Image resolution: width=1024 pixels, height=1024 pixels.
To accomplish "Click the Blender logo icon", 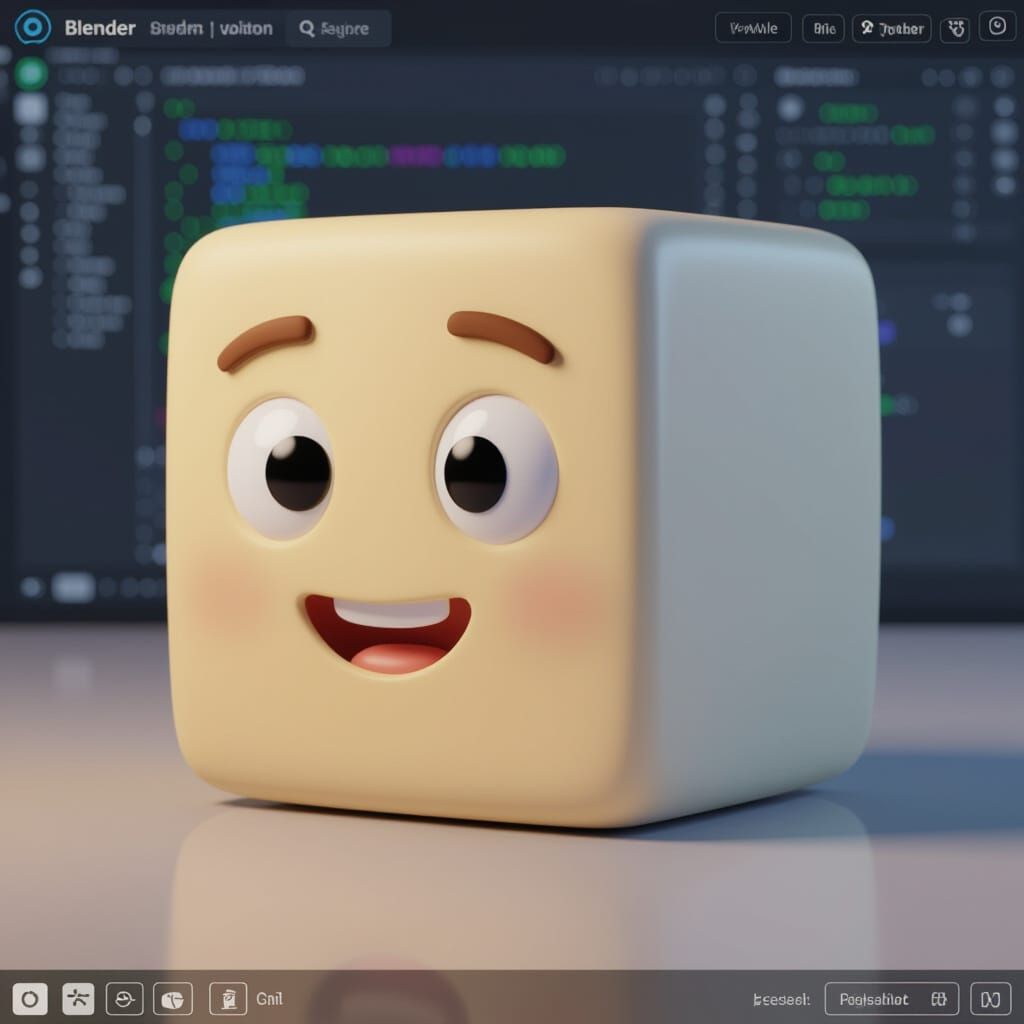I will coord(33,28).
